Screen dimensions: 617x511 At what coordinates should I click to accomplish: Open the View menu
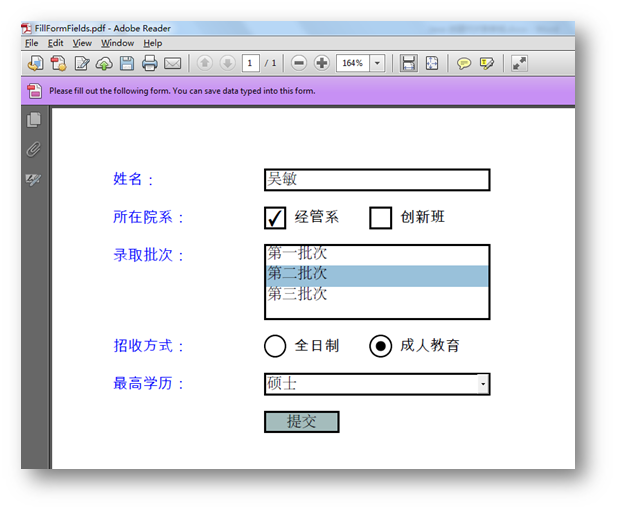(x=82, y=43)
